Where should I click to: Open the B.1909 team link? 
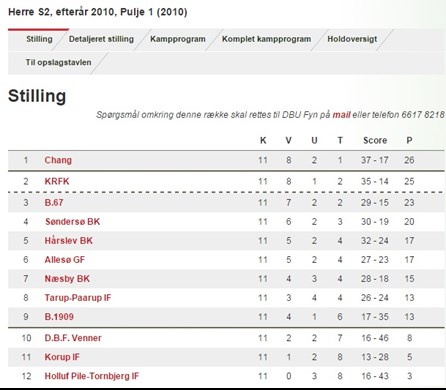(x=59, y=317)
